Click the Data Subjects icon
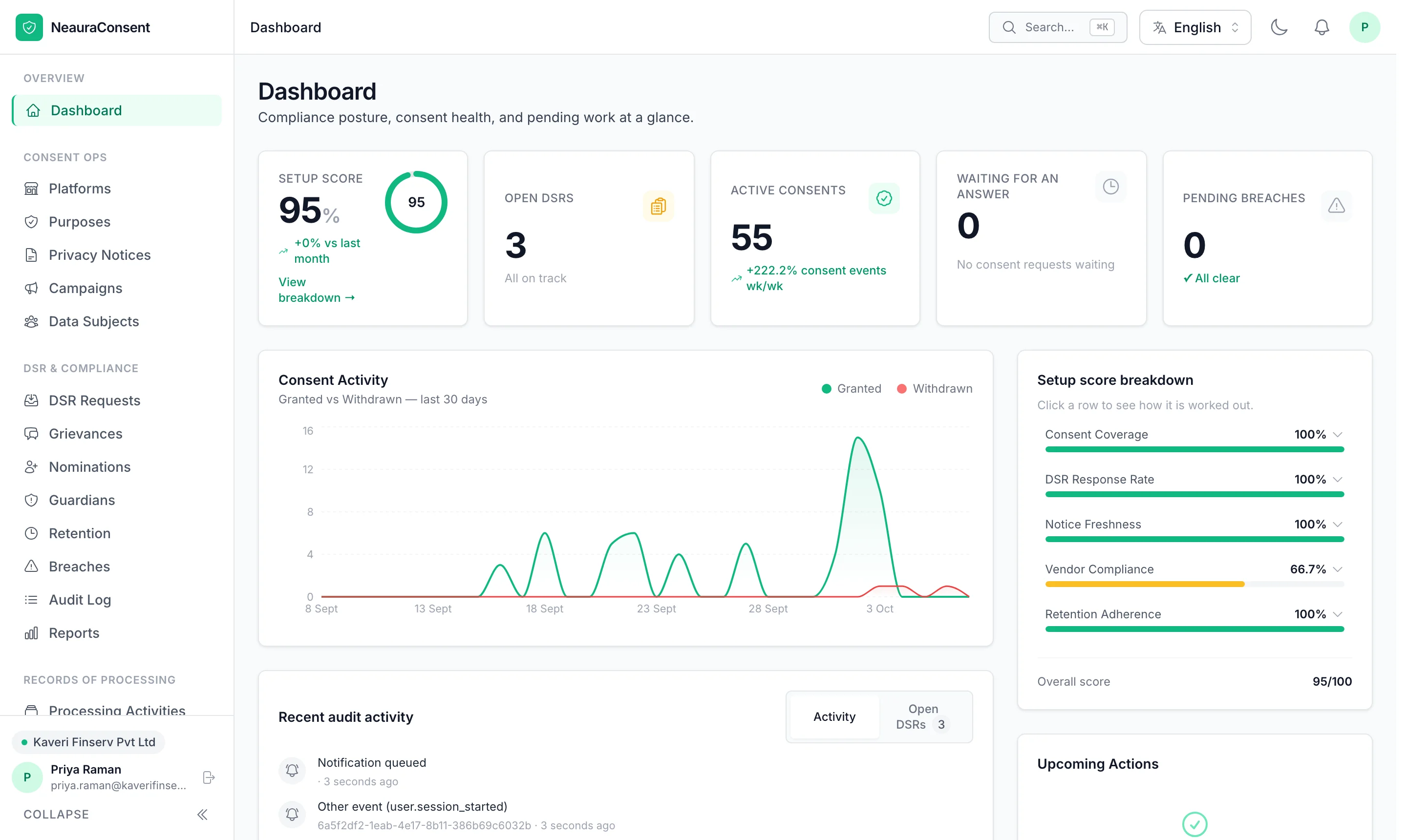1407x840 pixels. coord(31,321)
